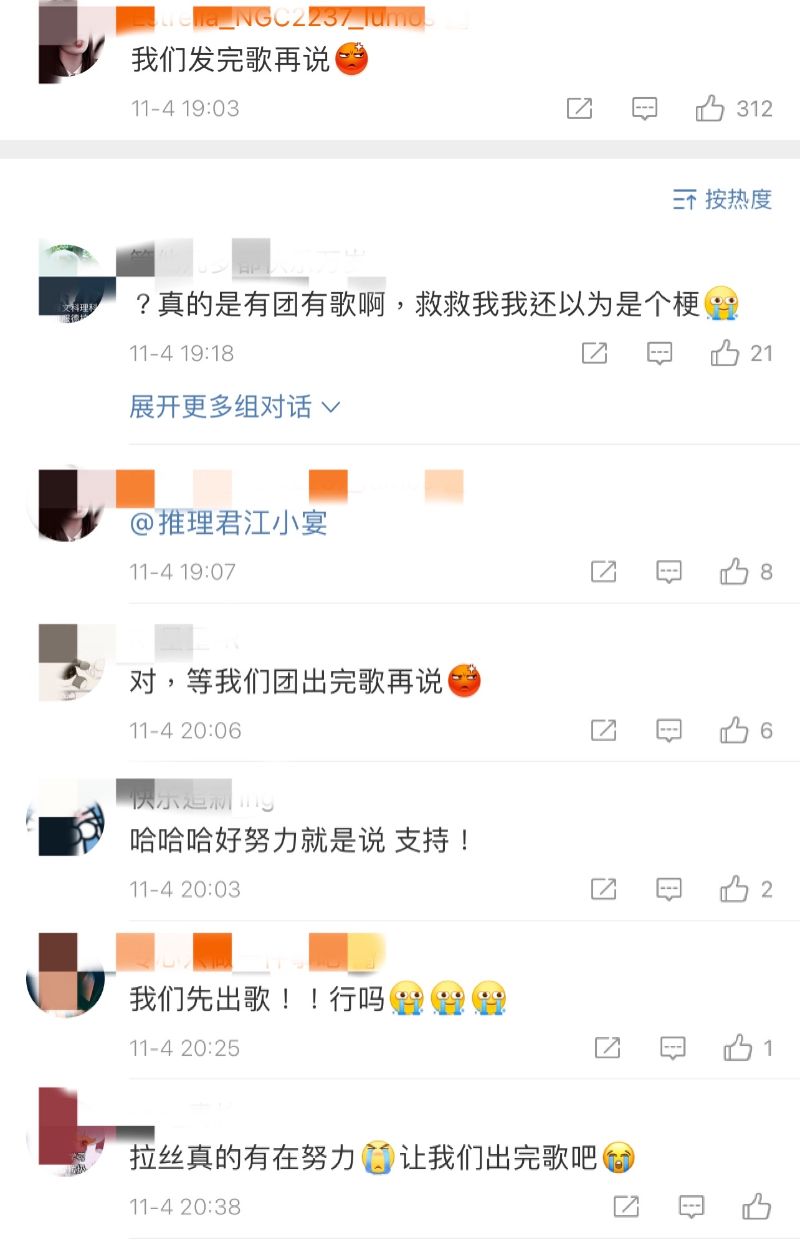Viewport: 800px width, 1242px height.
Task: Open the @推理君江小宴 mention link
Action: pos(229,522)
